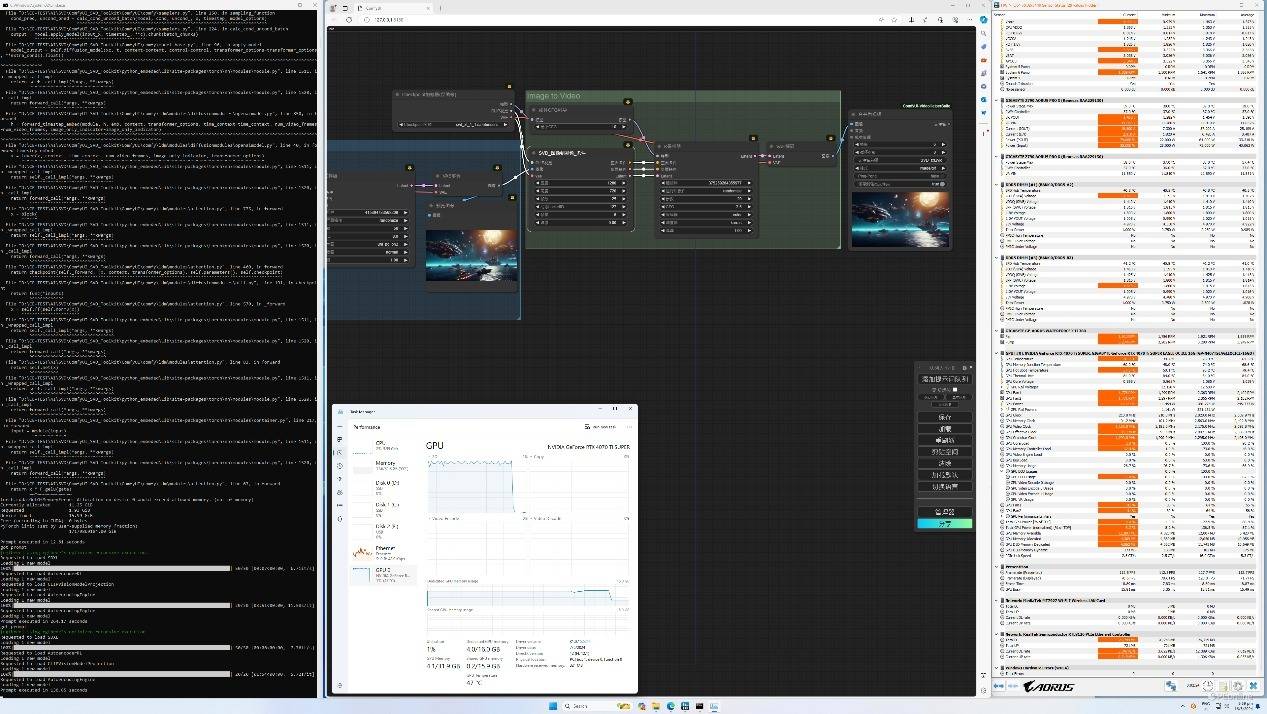Open Task Manager more options ellipsis

629,426
